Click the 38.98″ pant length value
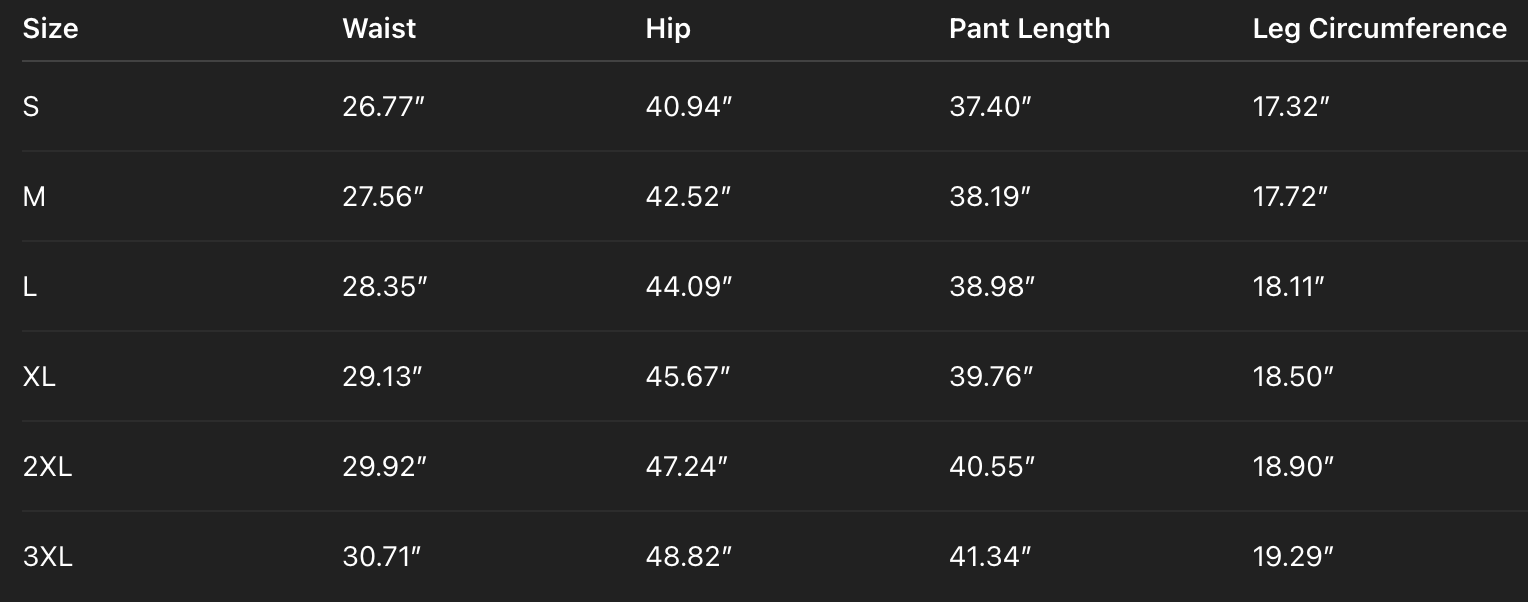1528x602 pixels. pyautogui.click(x=991, y=287)
